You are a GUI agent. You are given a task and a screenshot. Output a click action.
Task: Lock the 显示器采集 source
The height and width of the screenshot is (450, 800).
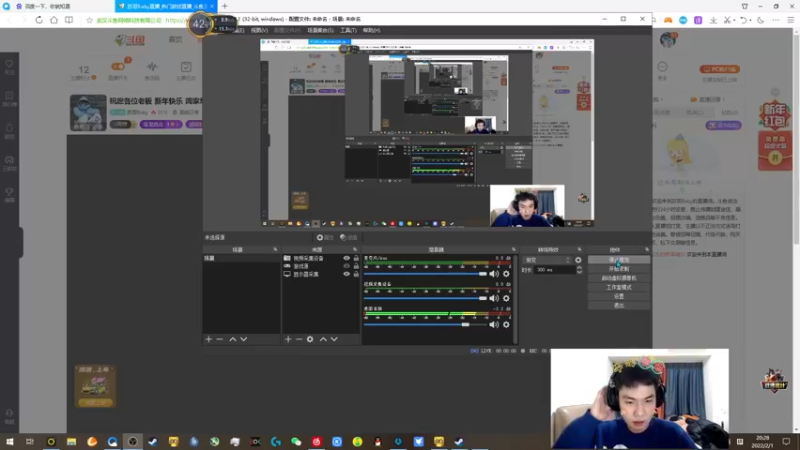point(356,274)
